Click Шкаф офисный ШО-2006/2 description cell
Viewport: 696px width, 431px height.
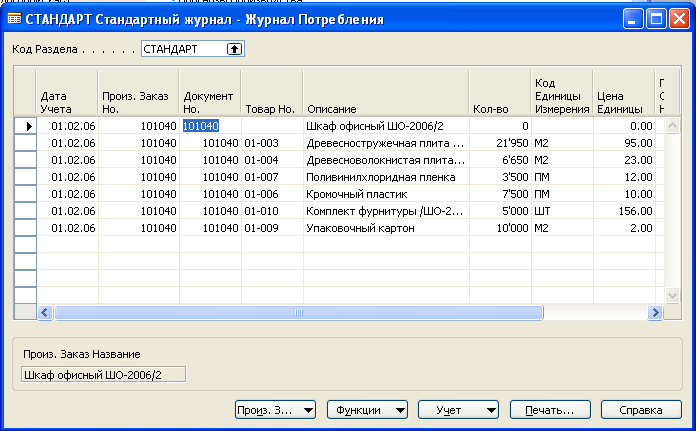pos(386,126)
